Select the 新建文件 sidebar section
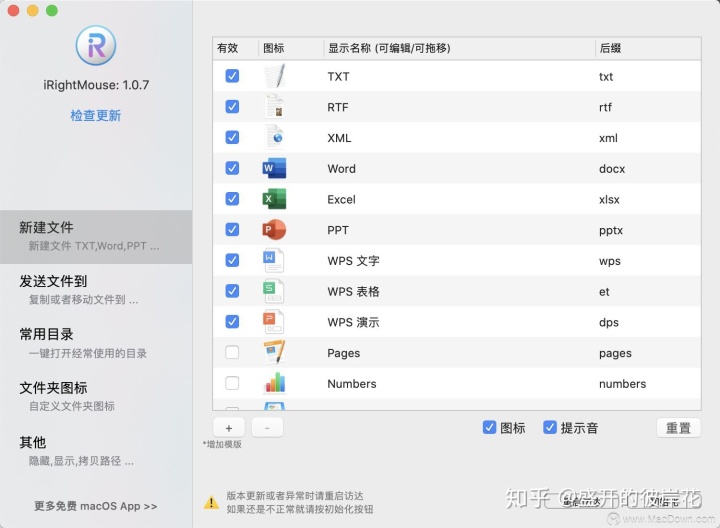Screen dimensions: 720x528 (96, 237)
